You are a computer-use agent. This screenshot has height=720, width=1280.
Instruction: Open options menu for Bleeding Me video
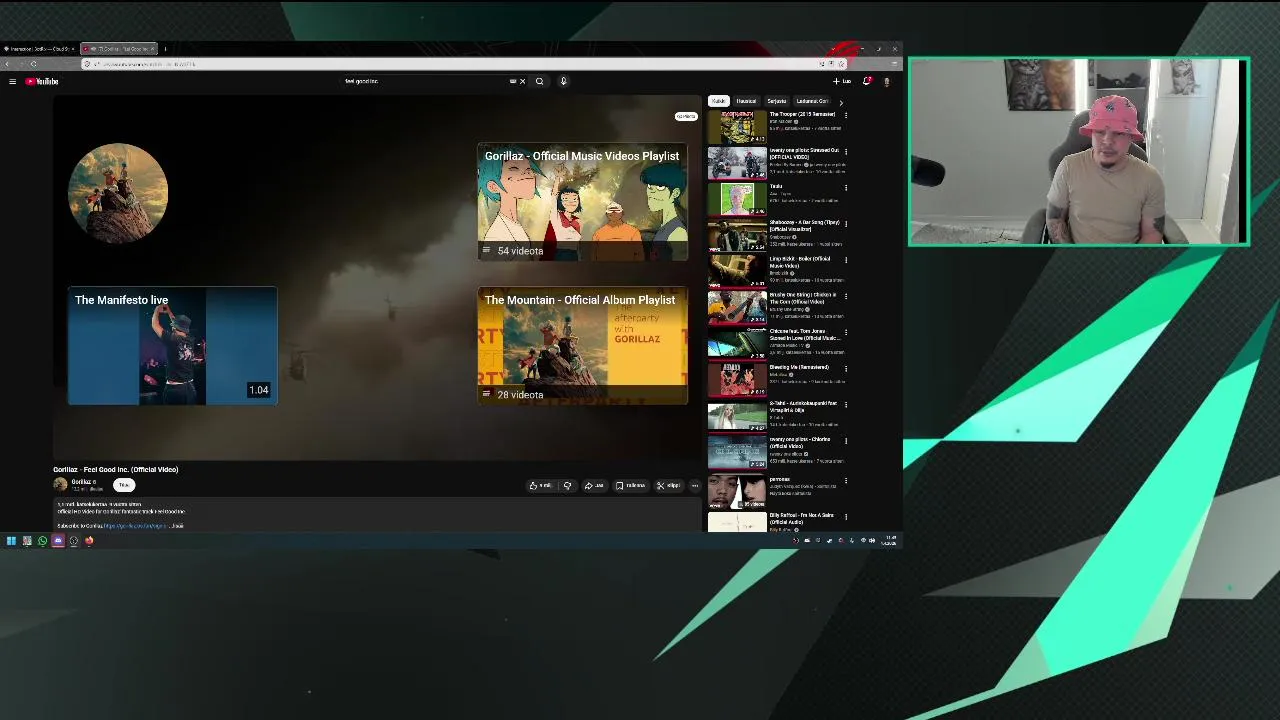tap(846, 367)
